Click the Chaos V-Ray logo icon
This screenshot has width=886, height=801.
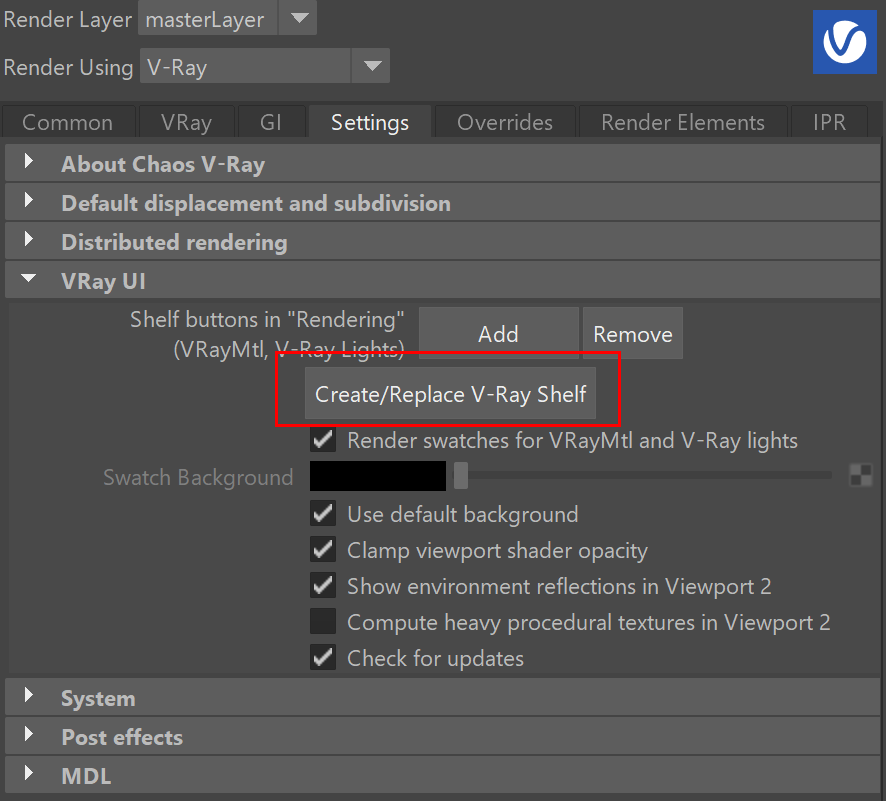[x=845, y=42]
